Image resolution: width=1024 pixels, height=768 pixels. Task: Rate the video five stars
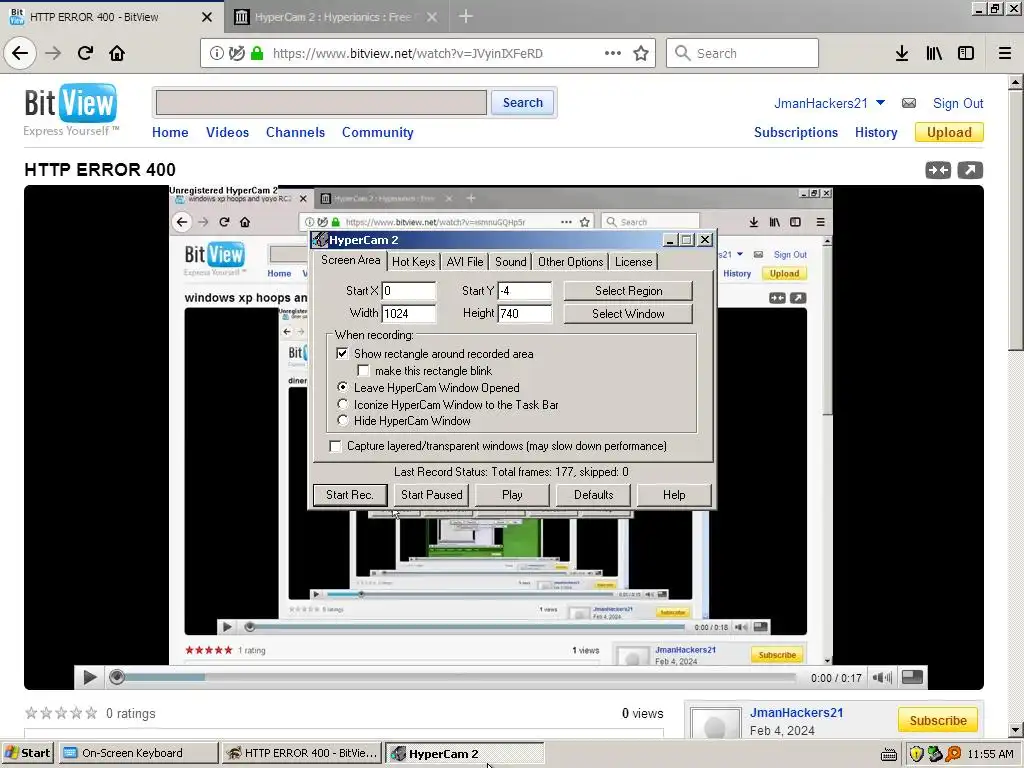tap(91, 713)
